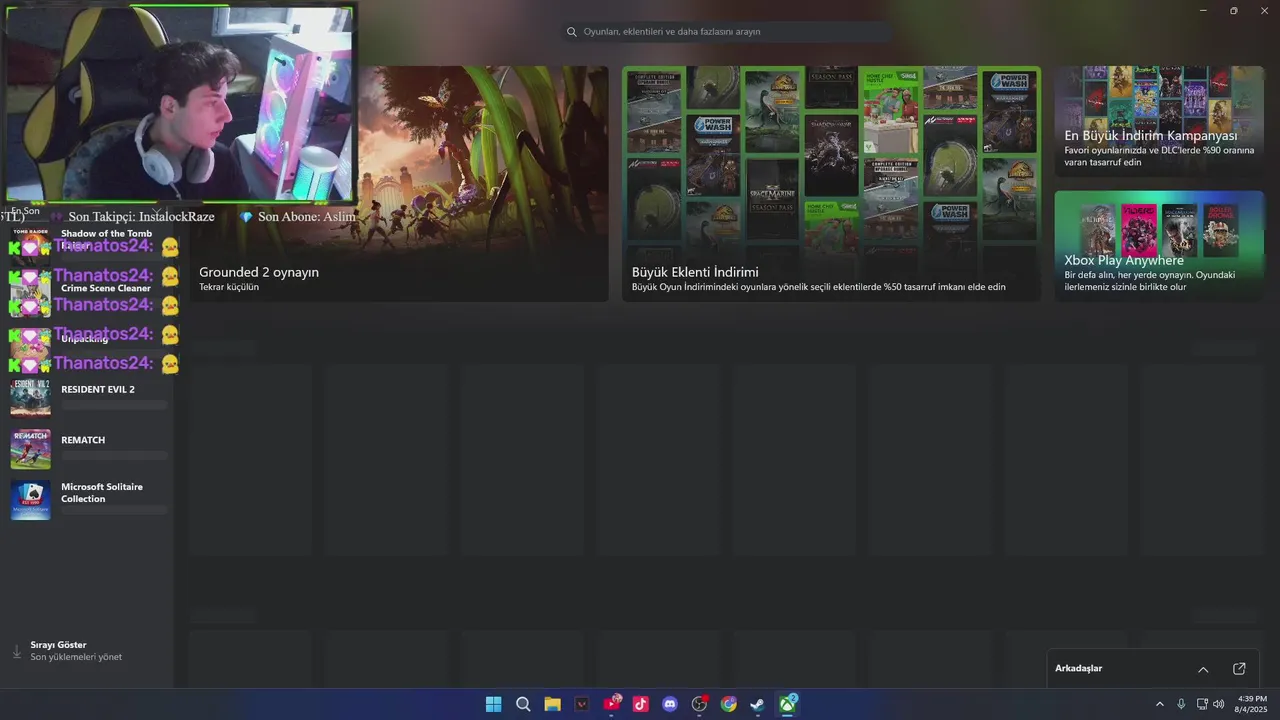Open Discord from the taskbar
Viewport: 1280px width, 720px height.
pyautogui.click(x=670, y=704)
